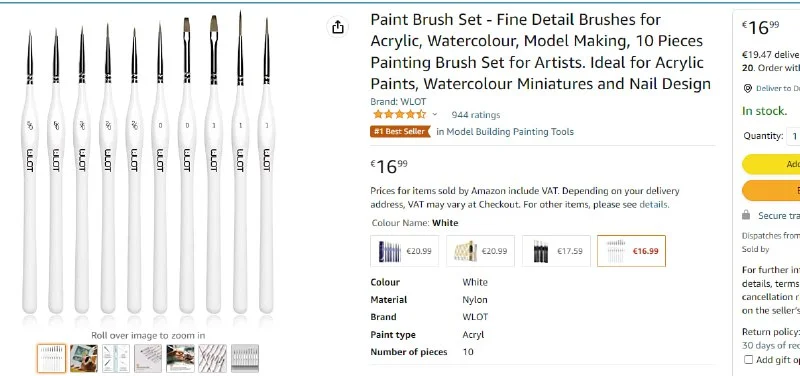This screenshot has width=800, height=376.
Task: Click the star rating icons
Action: [x=399, y=114]
